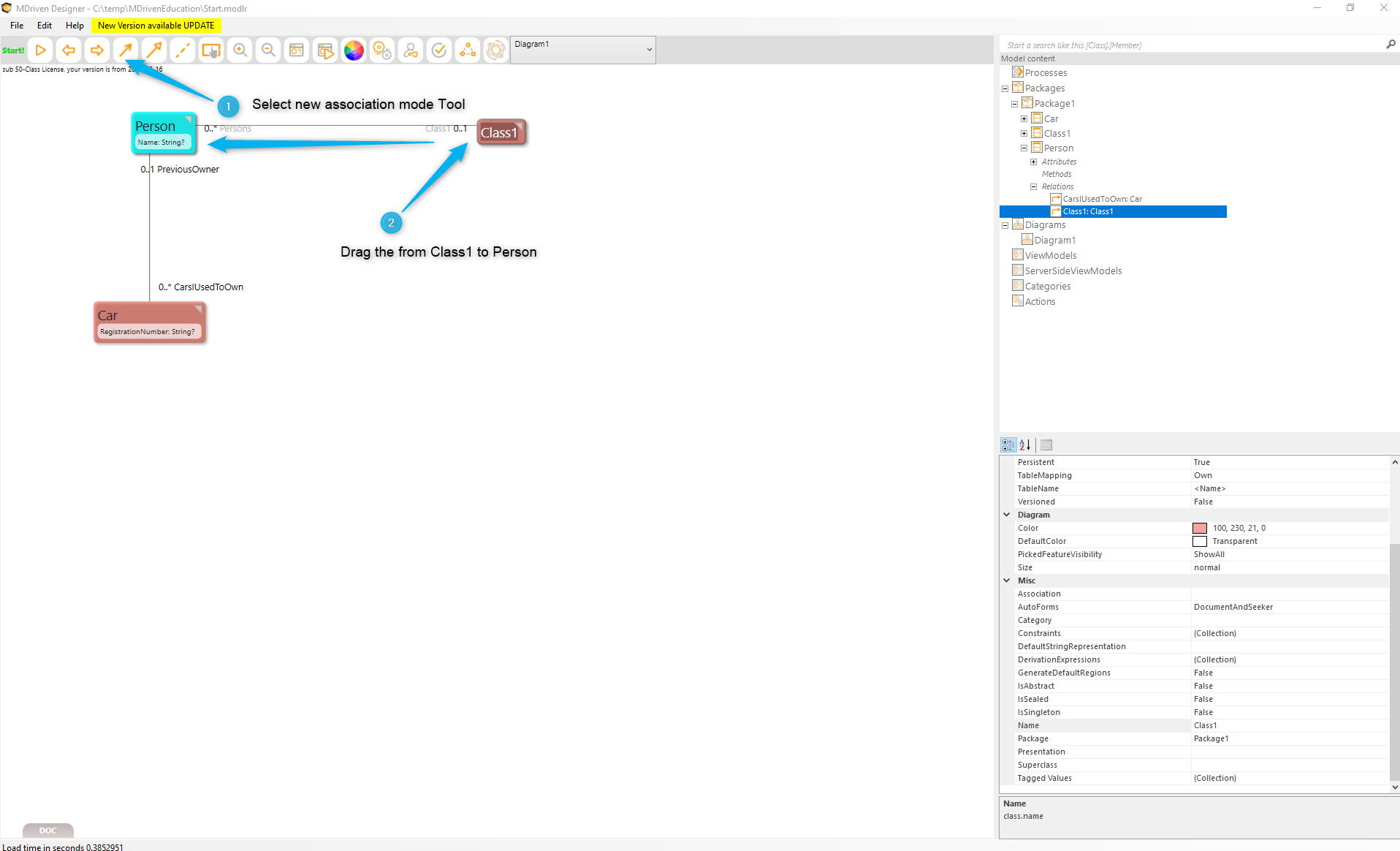Click the zoom in magnifier icon
Viewport: 1400px width, 851px height.
click(x=240, y=50)
